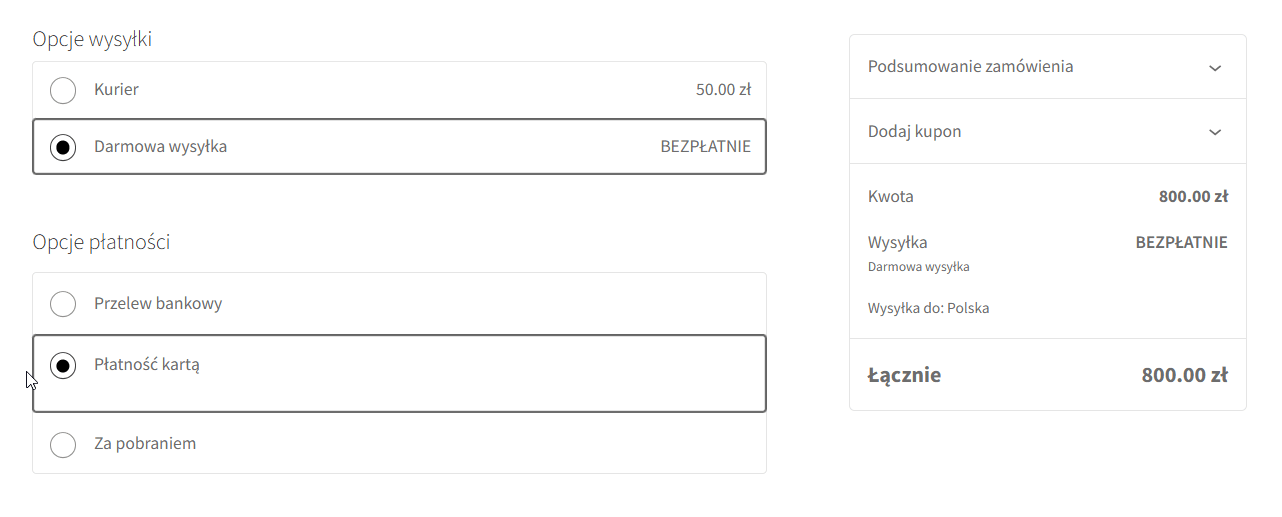
Task: Click the Opcje płatności heading
Action: point(101,242)
